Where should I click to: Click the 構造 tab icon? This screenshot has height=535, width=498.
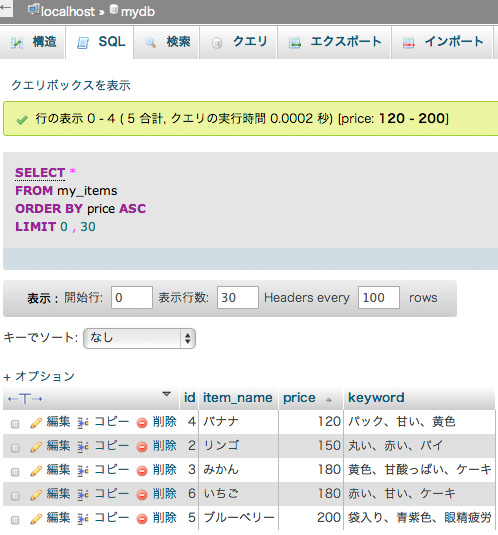coord(17,43)
